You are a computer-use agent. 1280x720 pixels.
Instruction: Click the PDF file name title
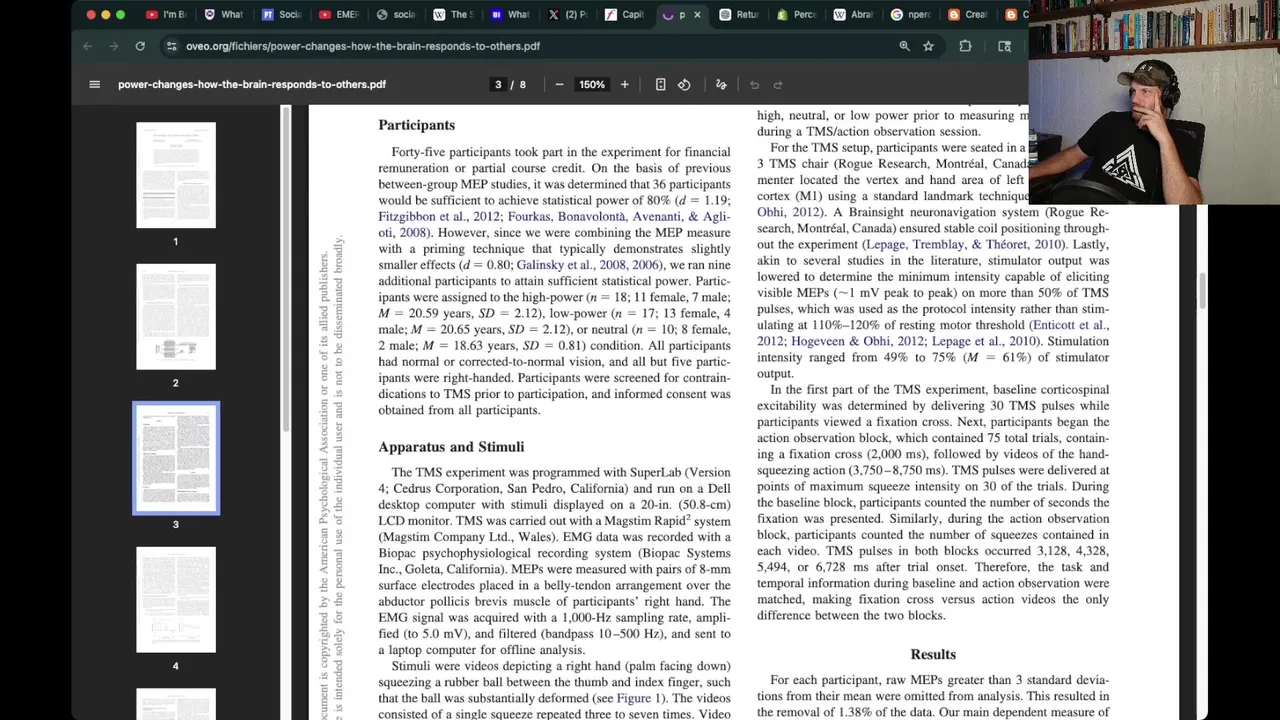(252, 85)
